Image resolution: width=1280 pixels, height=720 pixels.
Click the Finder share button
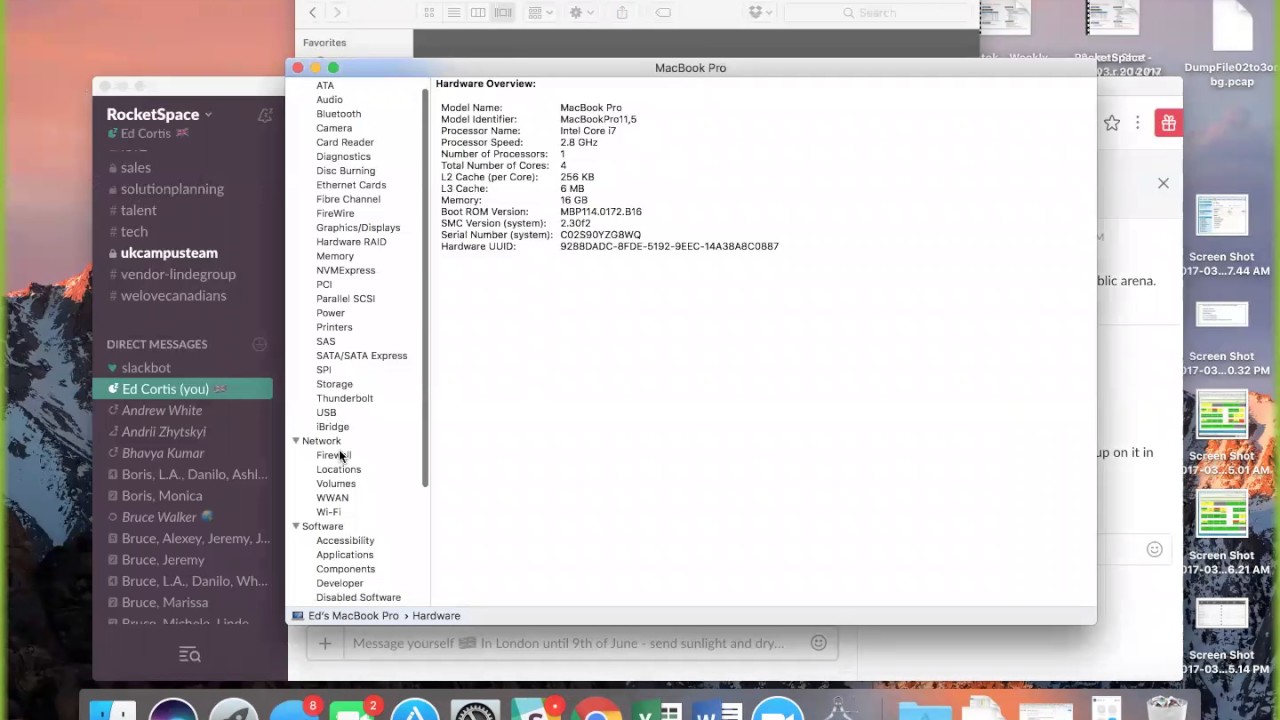tap(622, 12)
